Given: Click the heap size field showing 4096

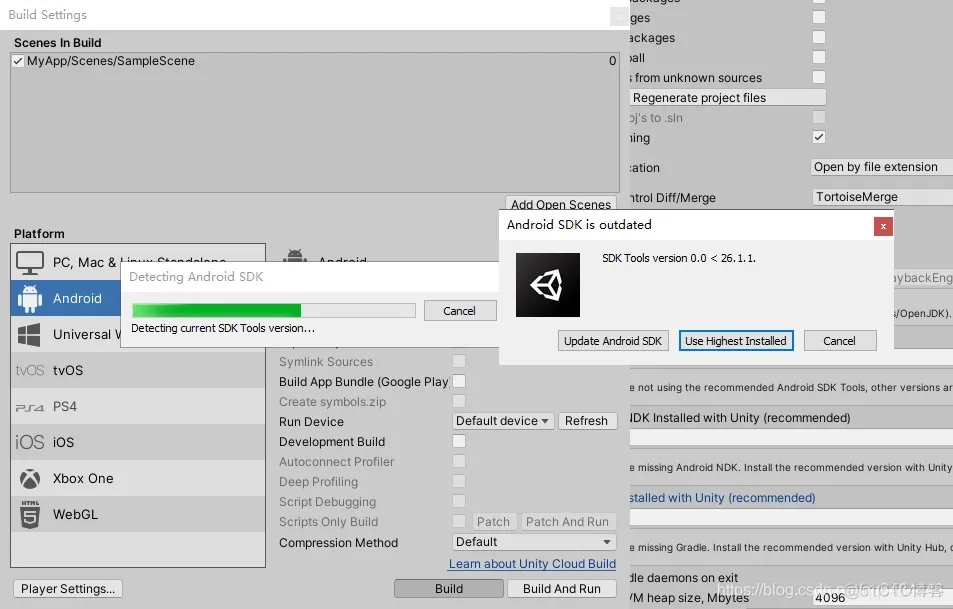Looking at the screenshot, I should 882,597.
